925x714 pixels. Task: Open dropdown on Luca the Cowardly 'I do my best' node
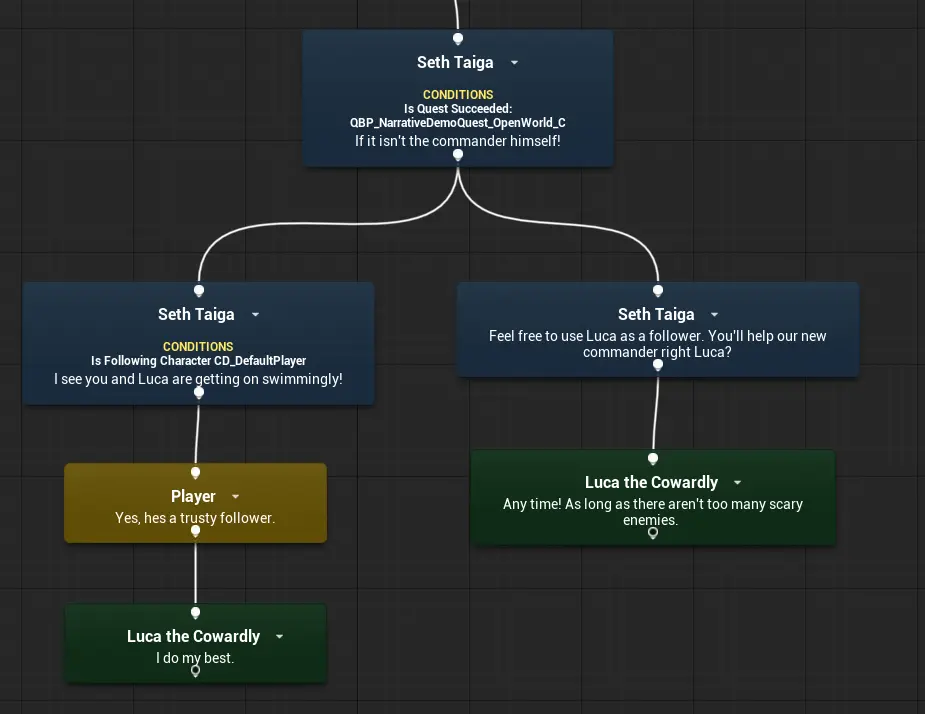click(280, 637)
